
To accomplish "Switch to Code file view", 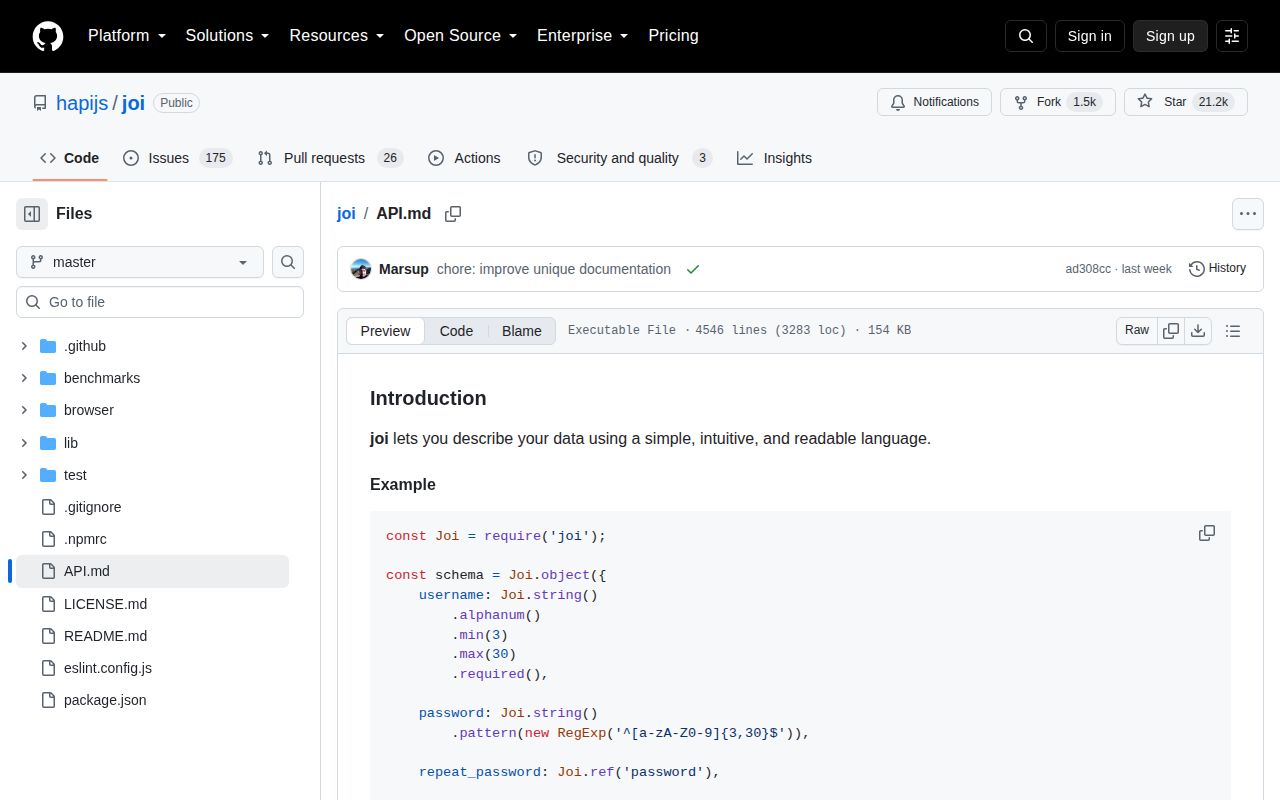I will 456,331.
